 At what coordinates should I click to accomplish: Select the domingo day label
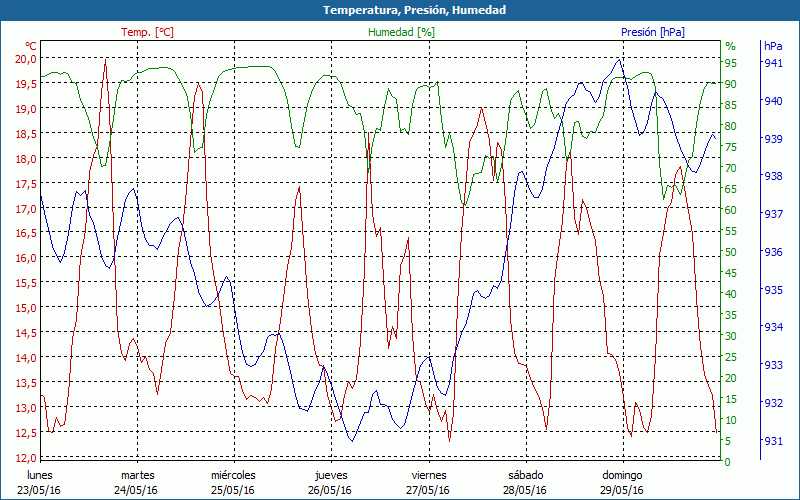pyautogui.click(x=622, y=475)
